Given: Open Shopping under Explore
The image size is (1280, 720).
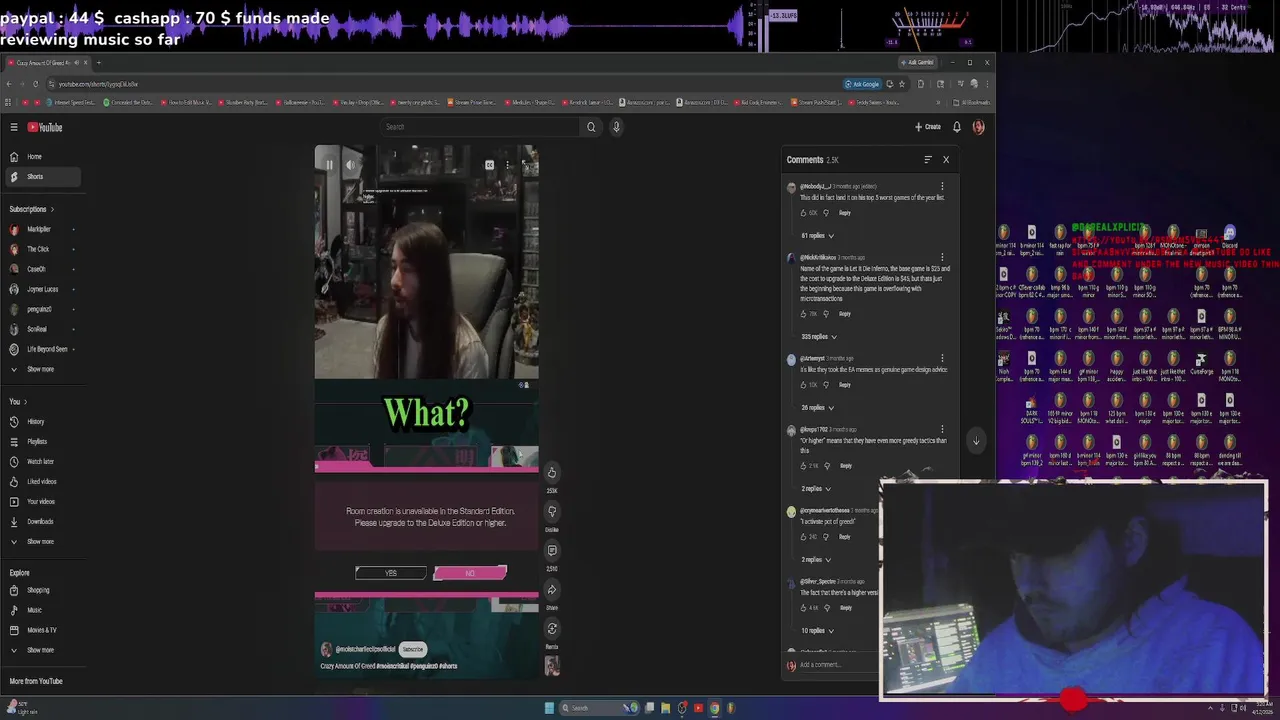Looking at the screenshot, I should 41,590.
